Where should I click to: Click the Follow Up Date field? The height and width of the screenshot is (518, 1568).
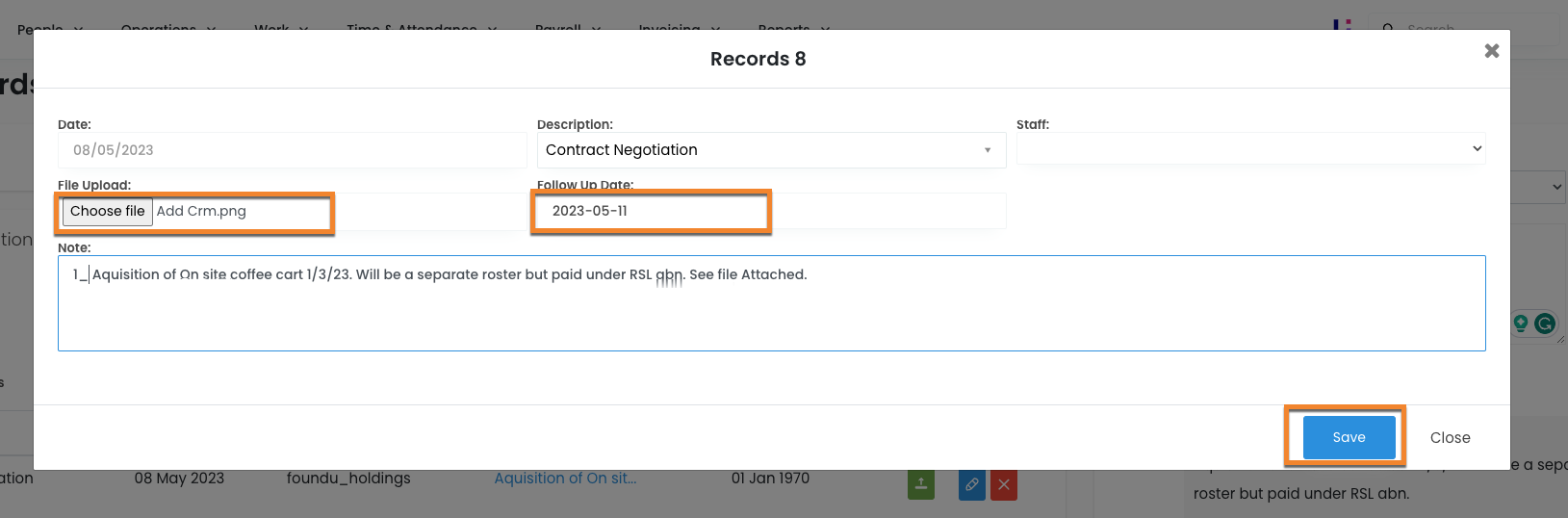point(651,212)
